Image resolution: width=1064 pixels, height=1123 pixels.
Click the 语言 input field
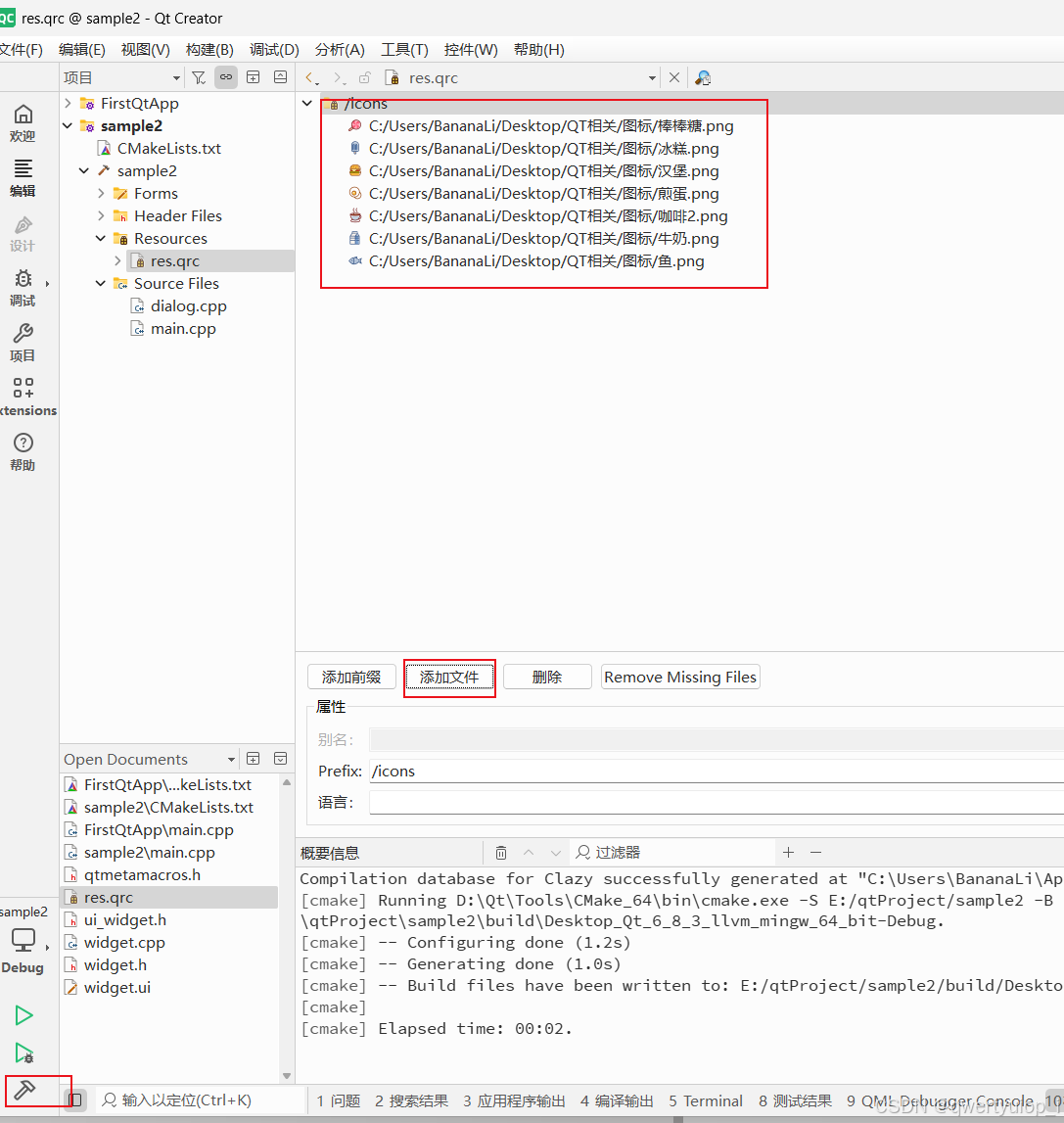click(716, 802)
